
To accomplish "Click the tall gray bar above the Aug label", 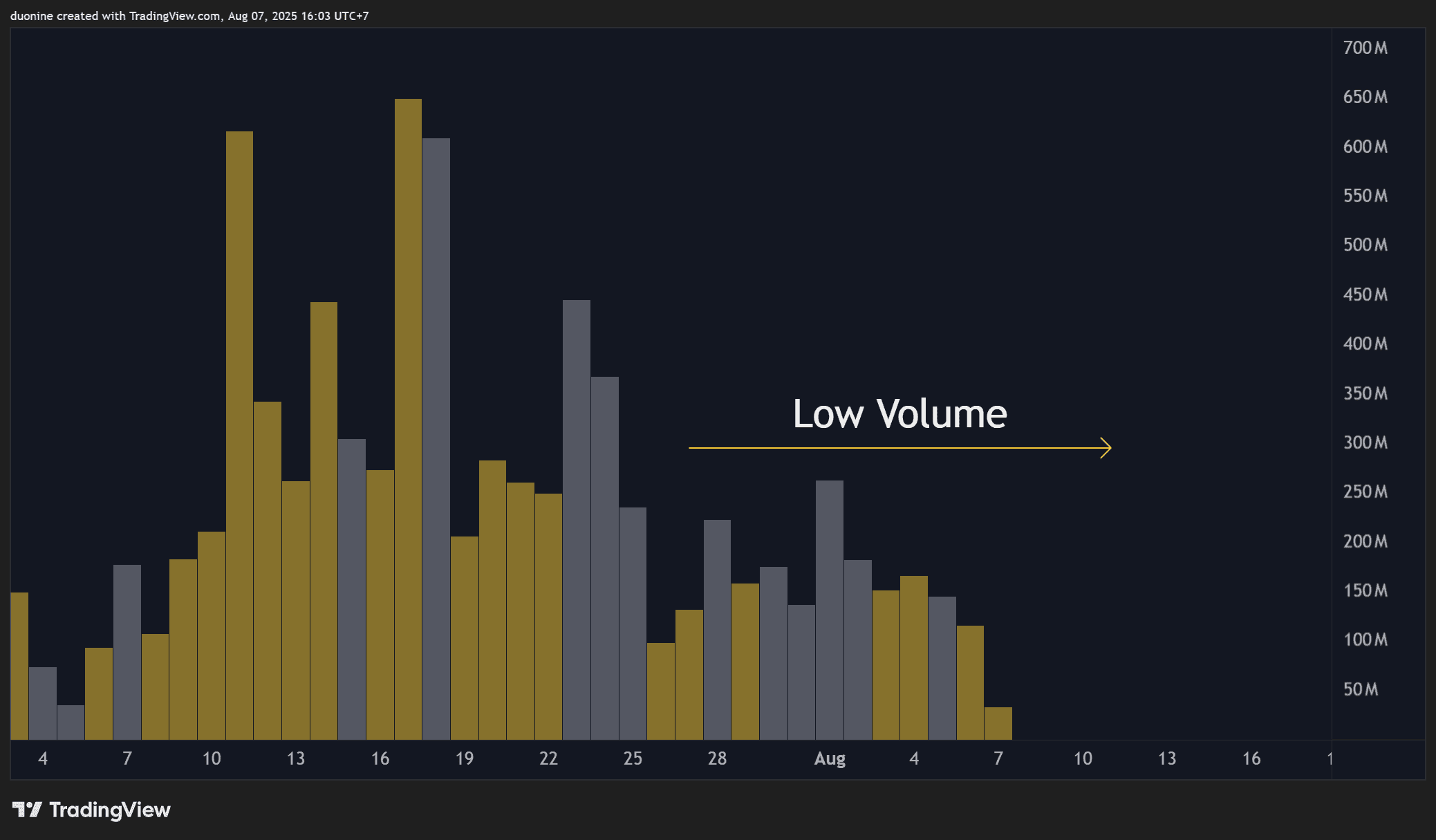I will pyautogui.click(x=829, y=608).
